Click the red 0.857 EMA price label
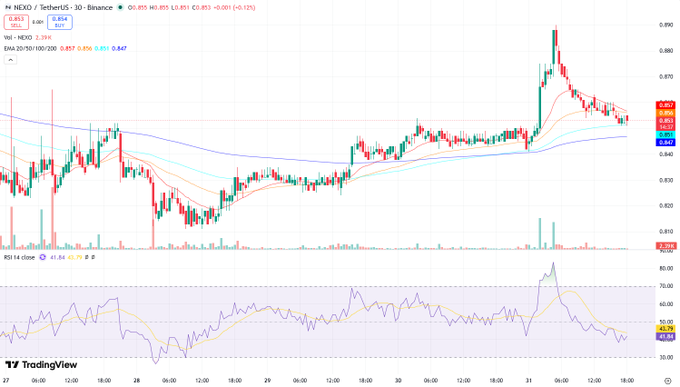The height and width of the screenshot is (387, 680). click(666, 105)
